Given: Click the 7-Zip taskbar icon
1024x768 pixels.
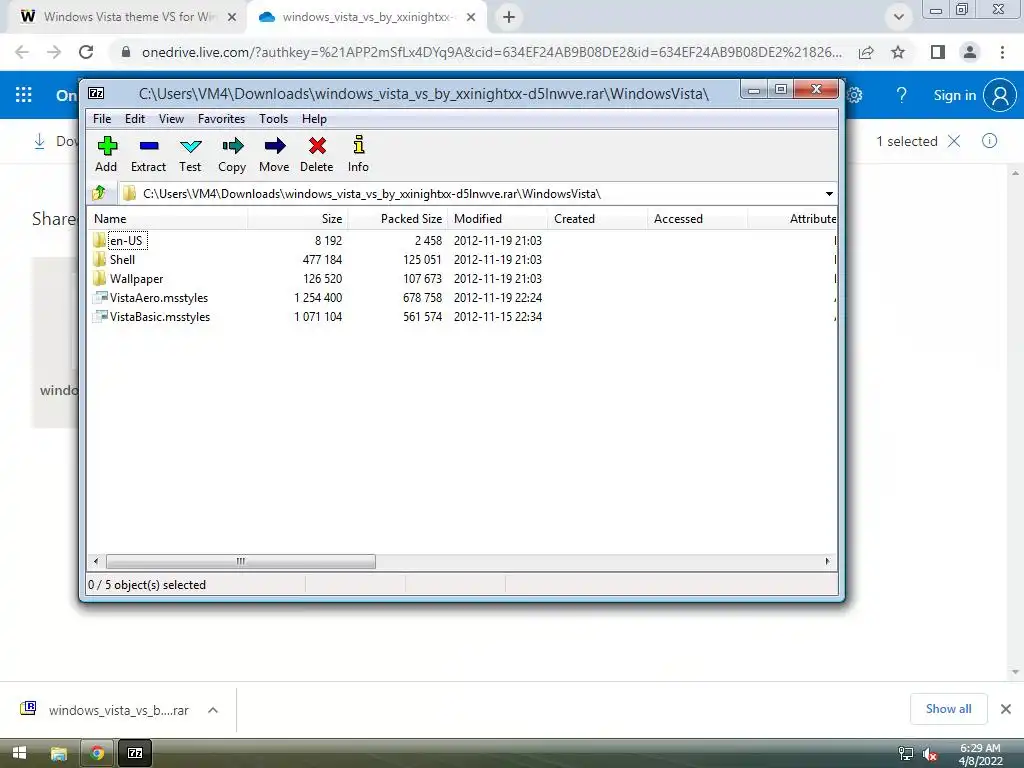Looking at the screenshot, I should pos(135,753).
